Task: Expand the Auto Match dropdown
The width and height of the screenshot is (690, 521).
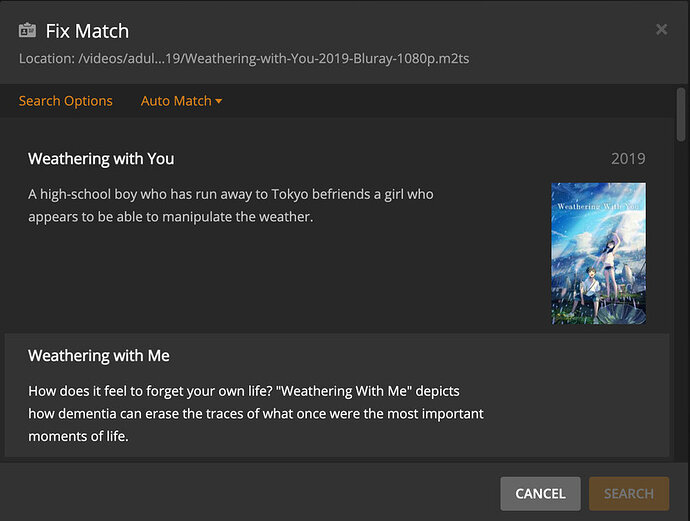Action: coord(176,101)
